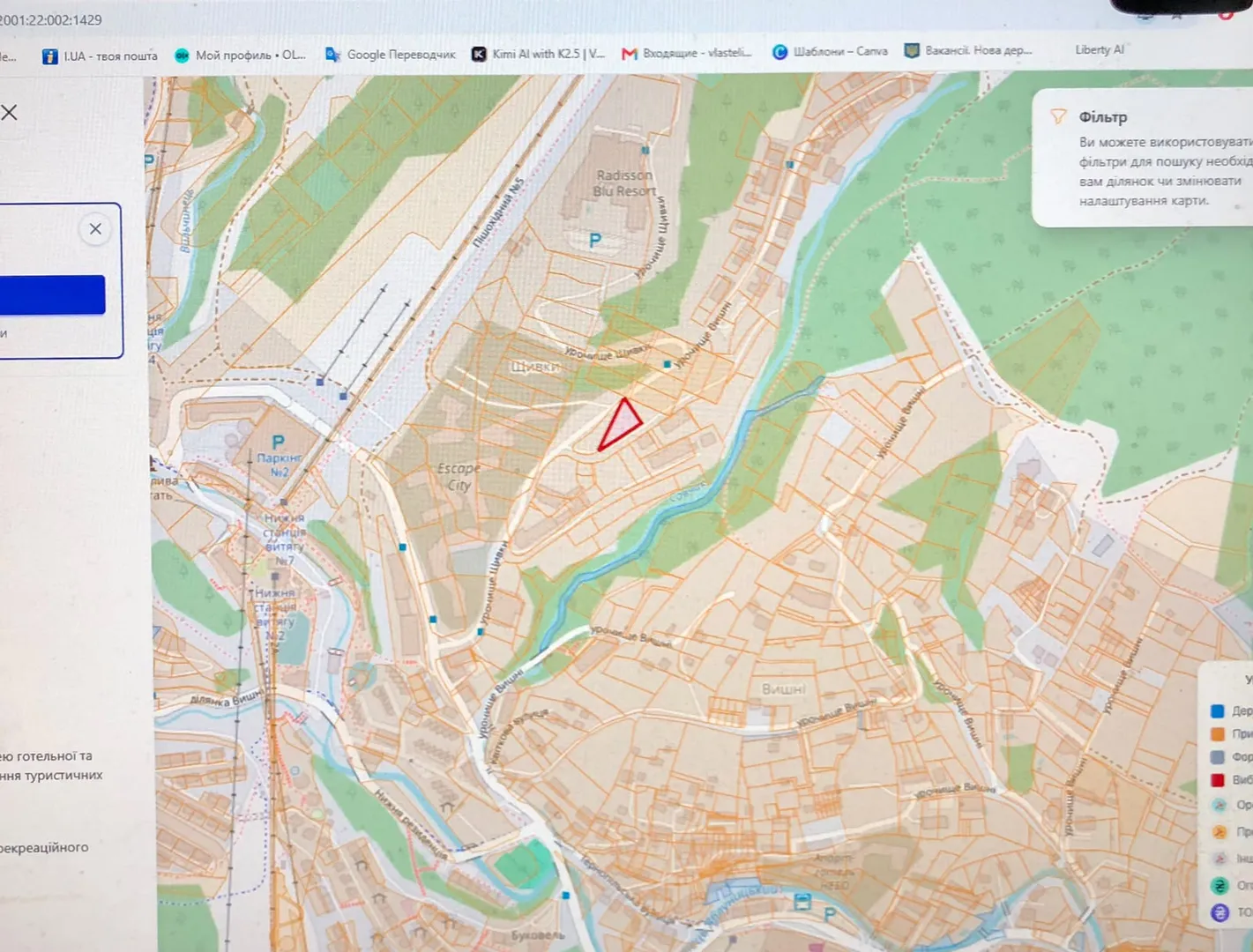Click the Radisson Blu Resort map label

(624, 183)
